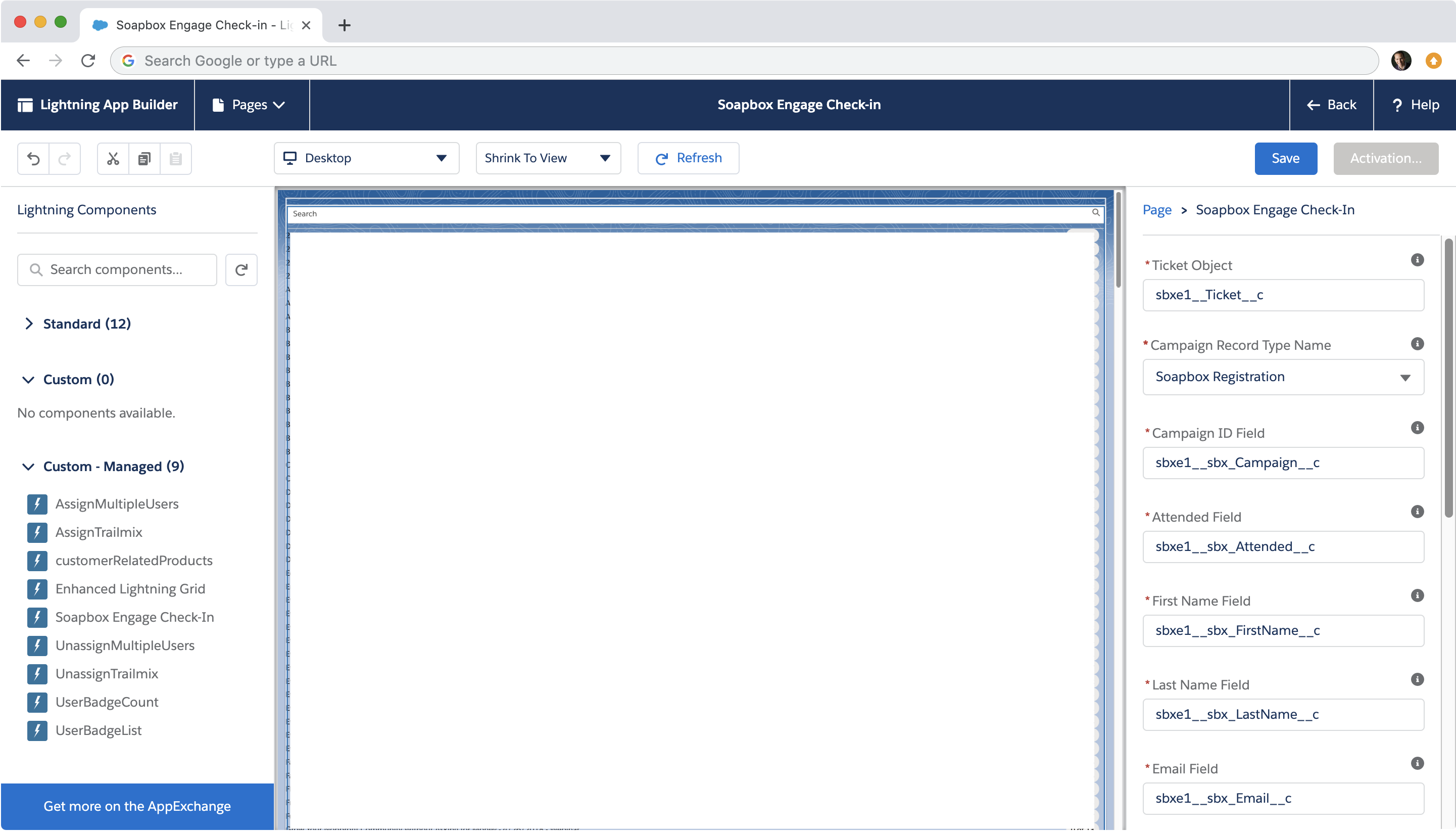Click the UnassignTrailmix lightning icon
Viewport: 1456px width, 831px height.
click(37, 673)
